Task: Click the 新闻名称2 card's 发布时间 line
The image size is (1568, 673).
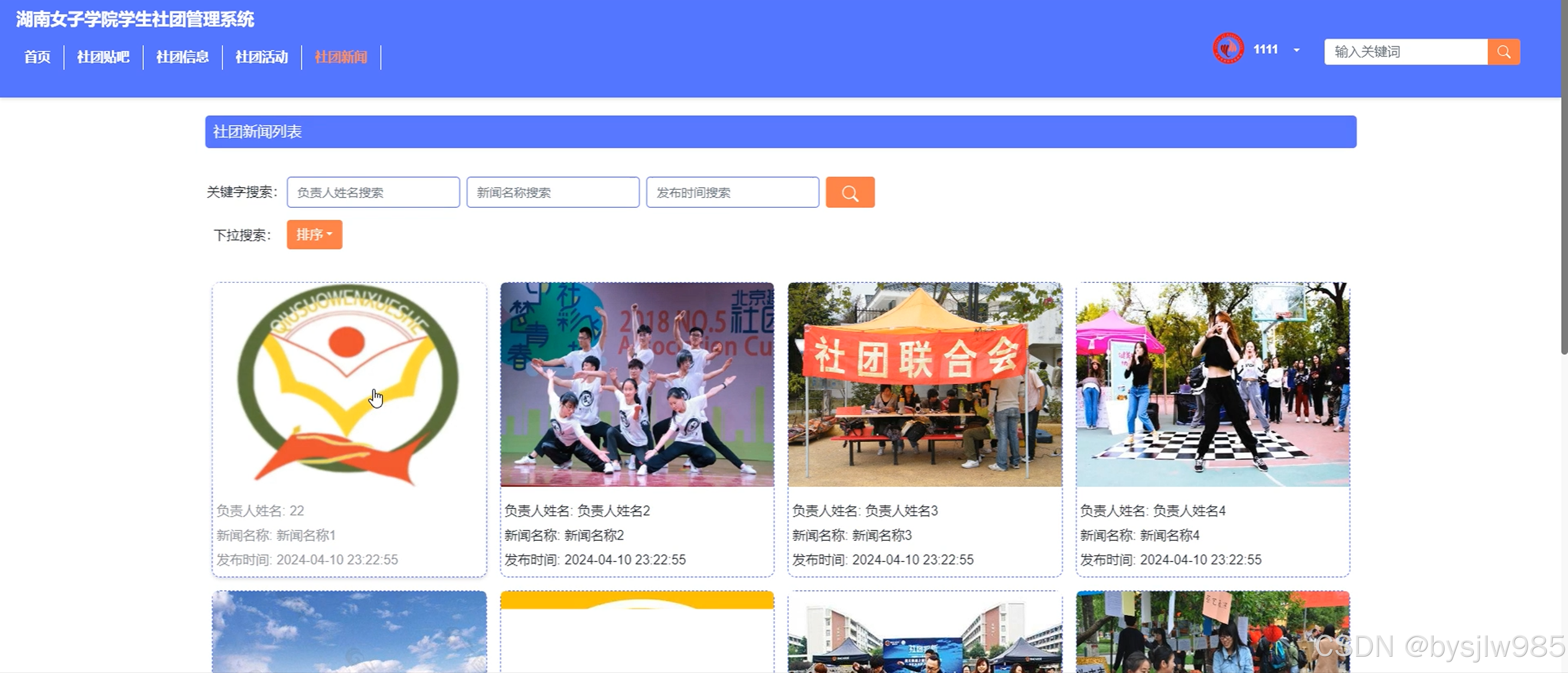Action: tap(595, 560)
